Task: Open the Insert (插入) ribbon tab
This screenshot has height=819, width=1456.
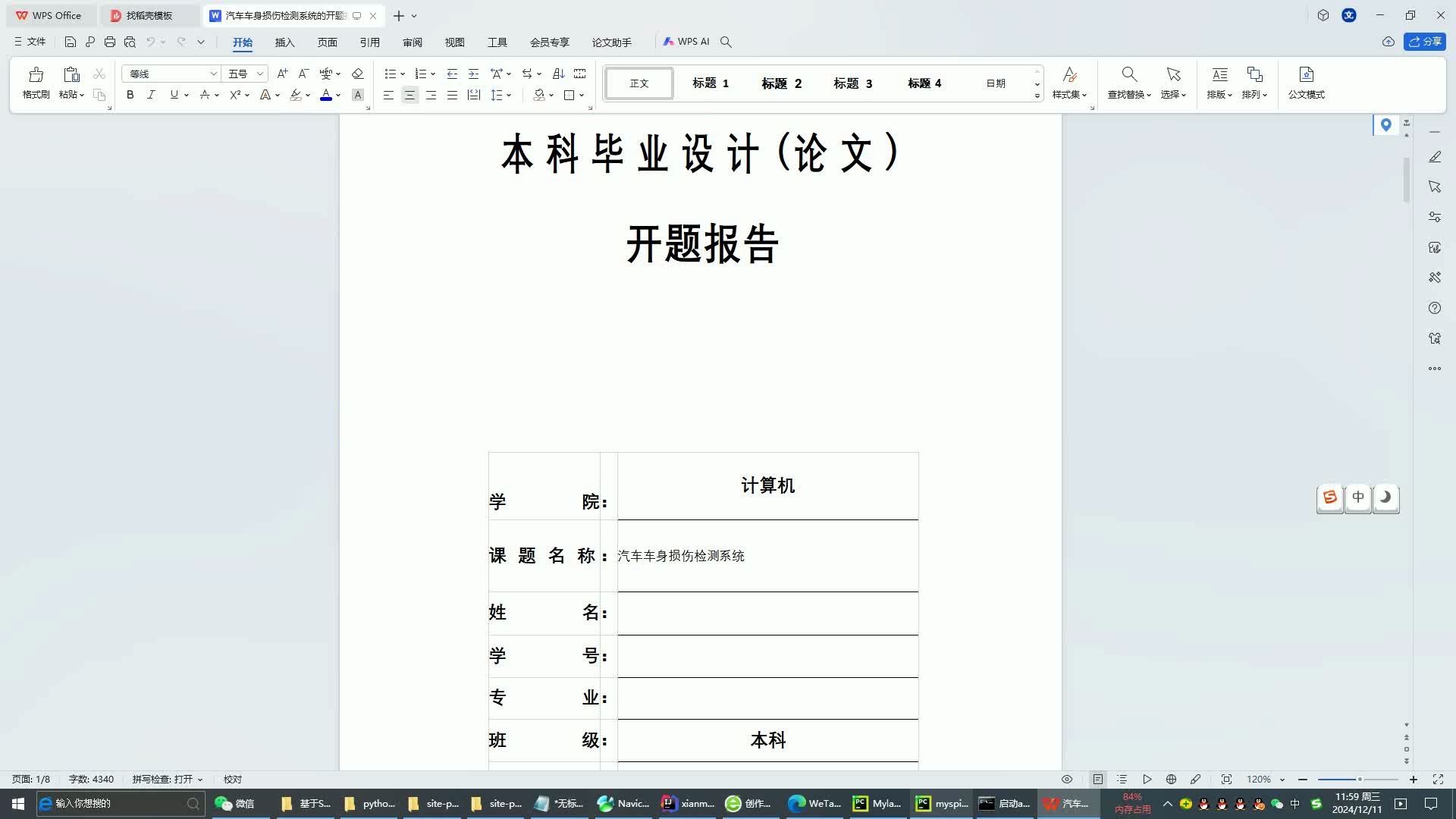Action: [284, 42]
